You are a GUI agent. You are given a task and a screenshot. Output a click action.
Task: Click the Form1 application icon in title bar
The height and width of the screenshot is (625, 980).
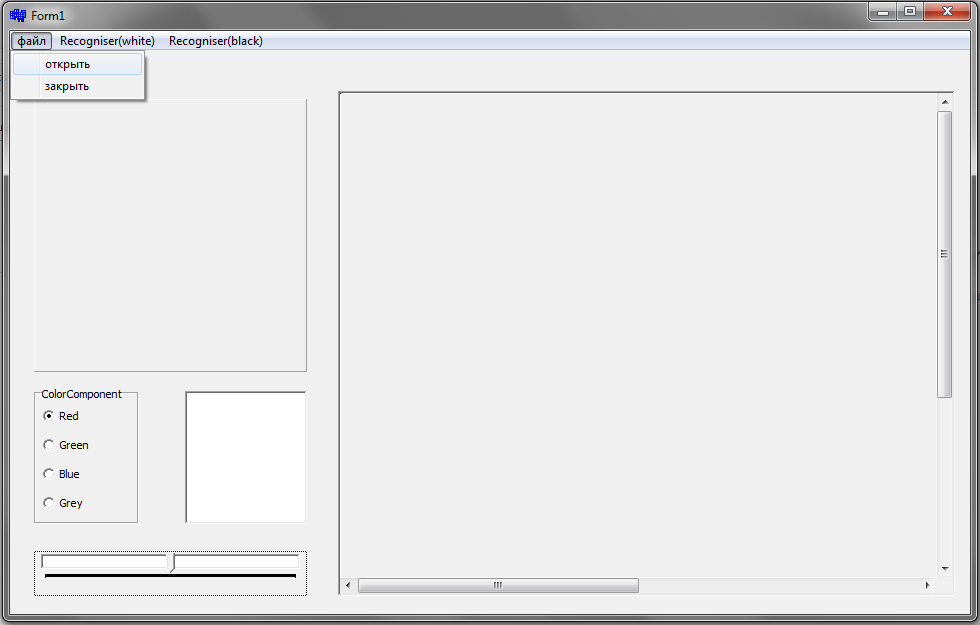[x=18, y=15]
